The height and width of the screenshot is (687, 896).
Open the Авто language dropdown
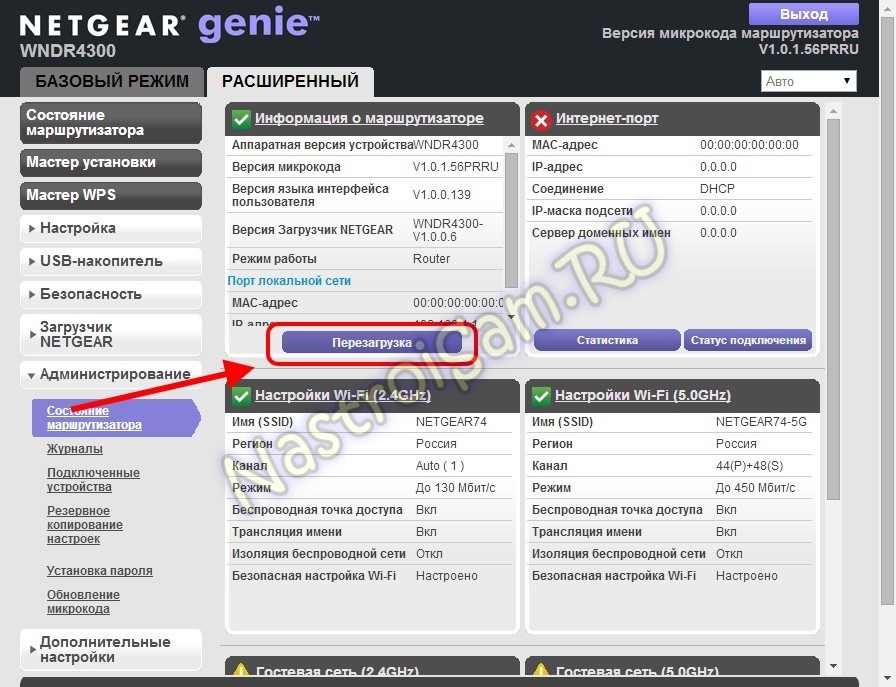coord(808,80)
